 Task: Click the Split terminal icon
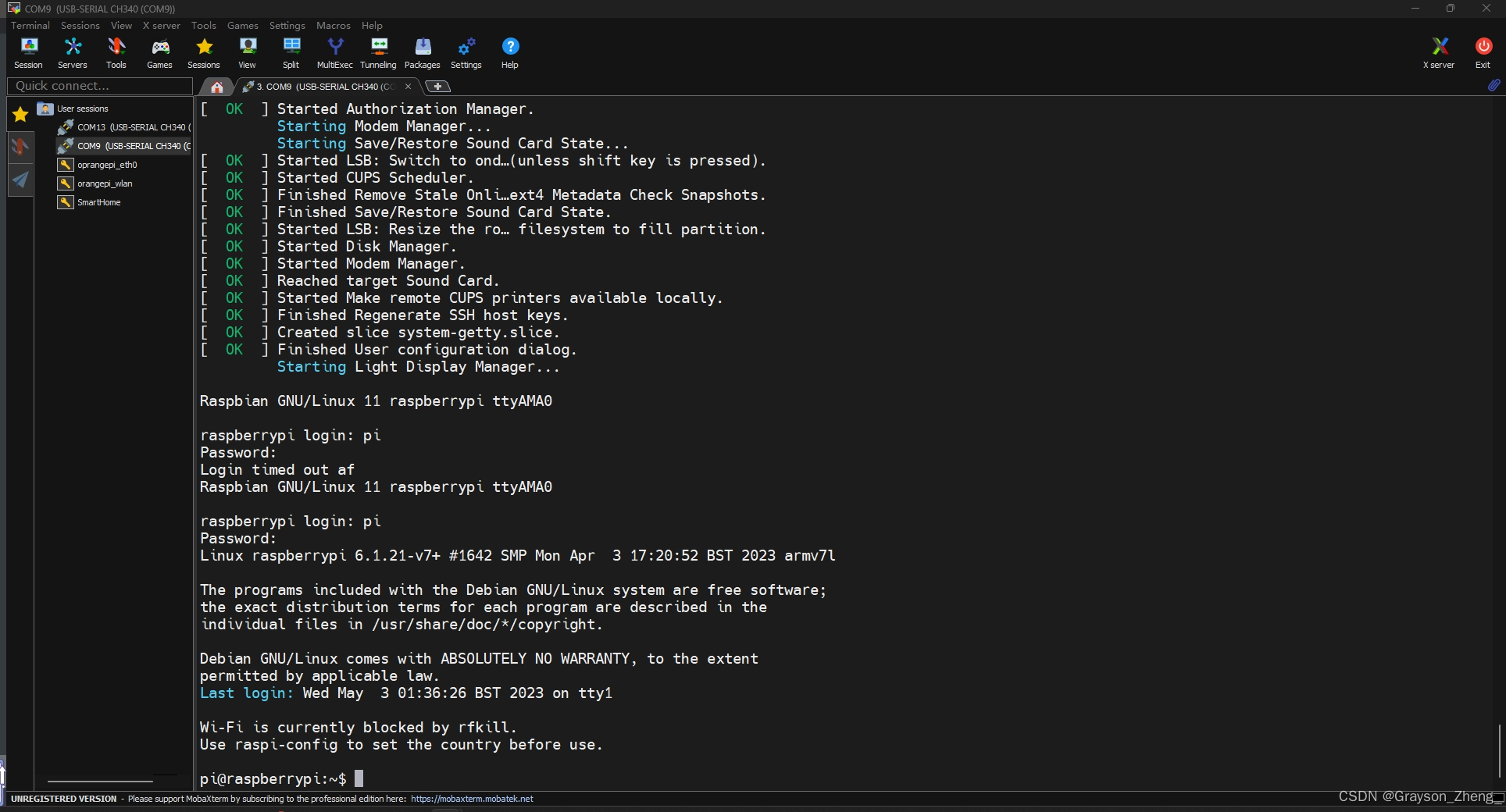point(291,53)
